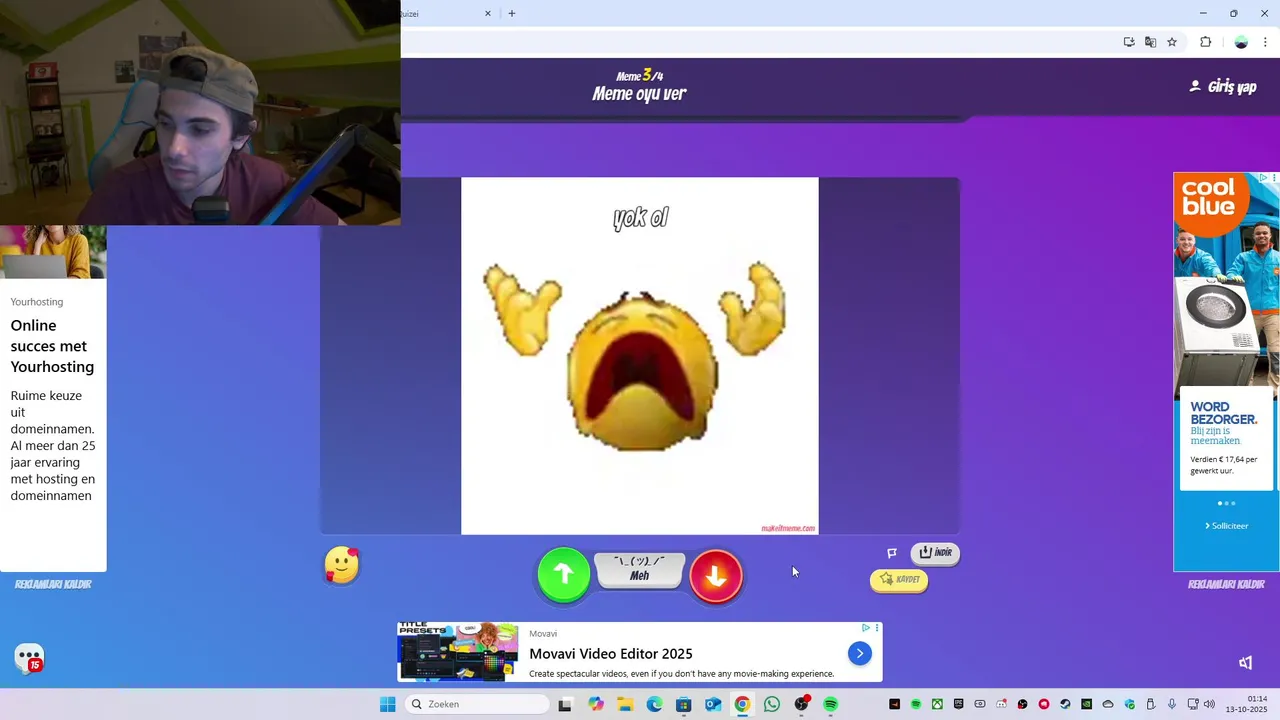Open Microsoft Store from taskbar

[x=684, y=704]
